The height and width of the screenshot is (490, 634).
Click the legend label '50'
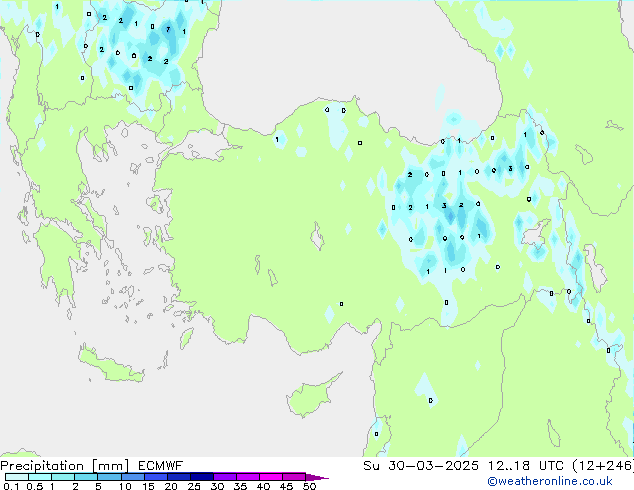click(309, 486)
